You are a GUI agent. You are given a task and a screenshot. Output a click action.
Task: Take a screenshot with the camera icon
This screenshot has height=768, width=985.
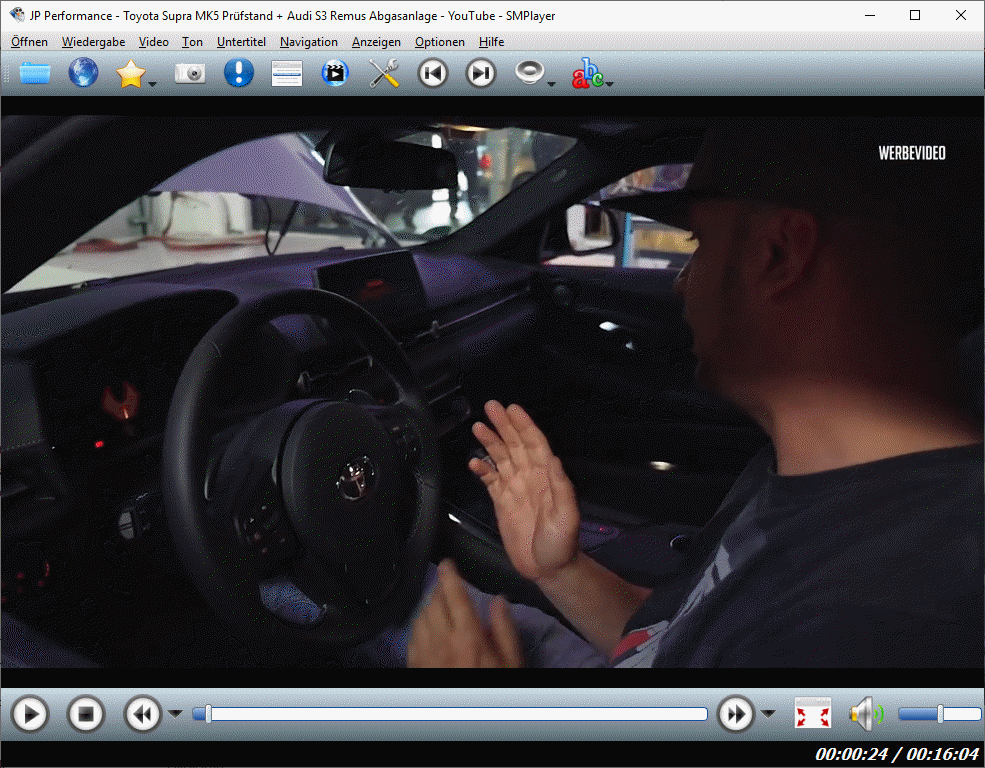click(x=190, y=73)
